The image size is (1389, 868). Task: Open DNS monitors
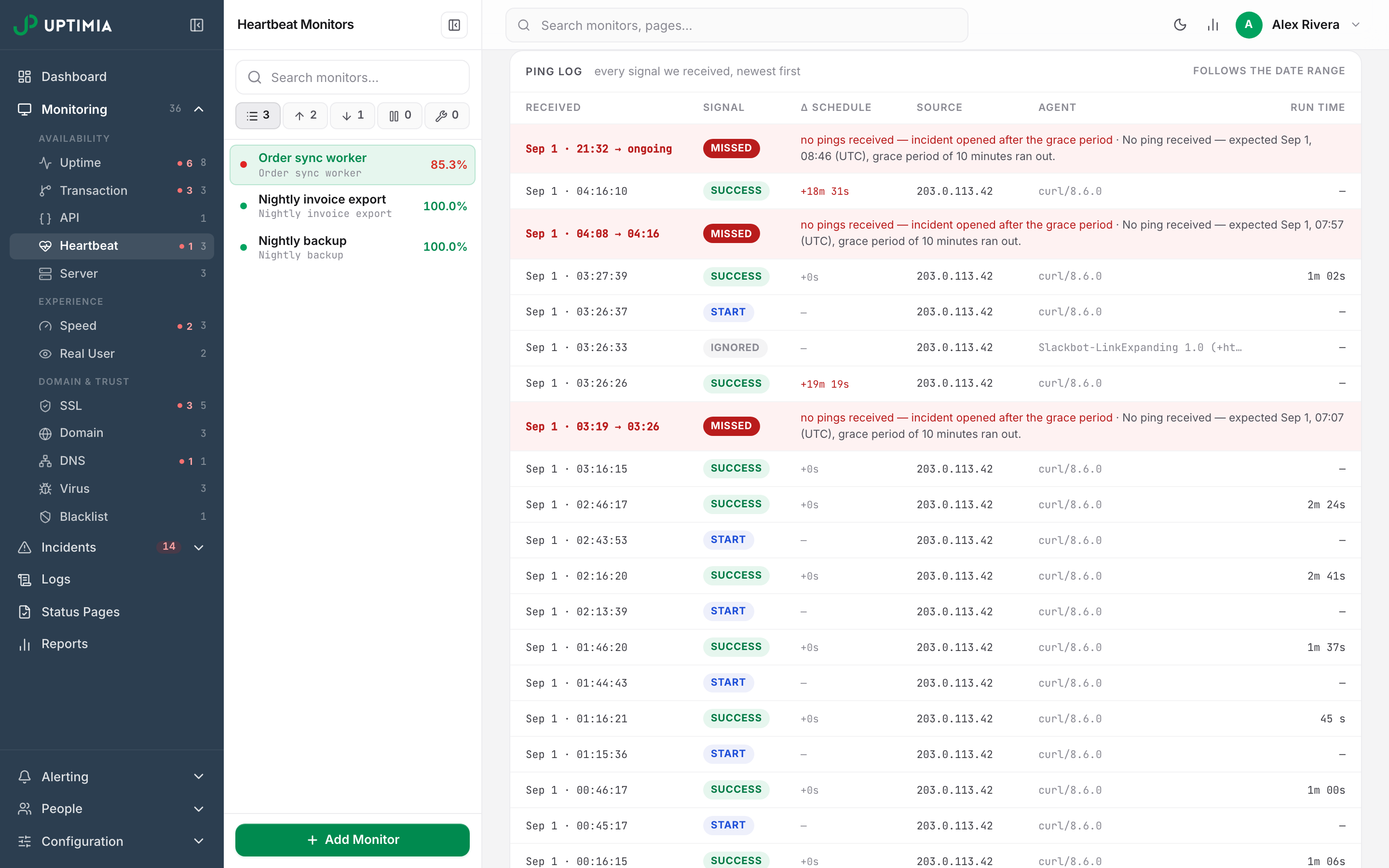(x=112, y=461)
